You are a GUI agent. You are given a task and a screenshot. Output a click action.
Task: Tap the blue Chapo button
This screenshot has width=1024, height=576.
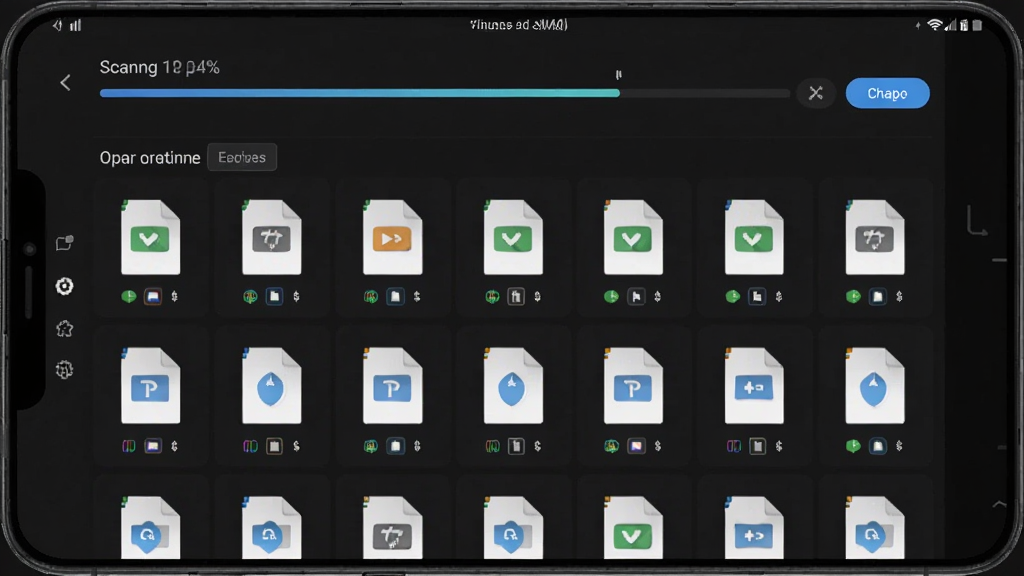[888, 93]
